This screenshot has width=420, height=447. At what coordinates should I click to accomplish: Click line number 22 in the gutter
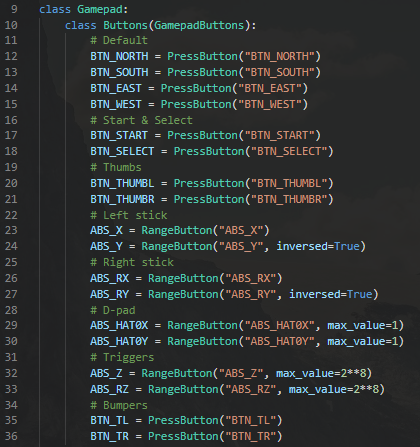11,215
